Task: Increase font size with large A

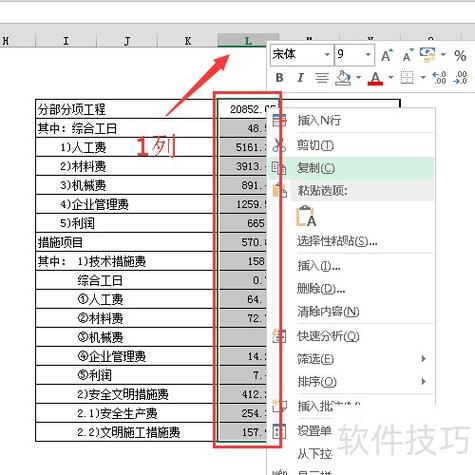Action: click(387, 55)
